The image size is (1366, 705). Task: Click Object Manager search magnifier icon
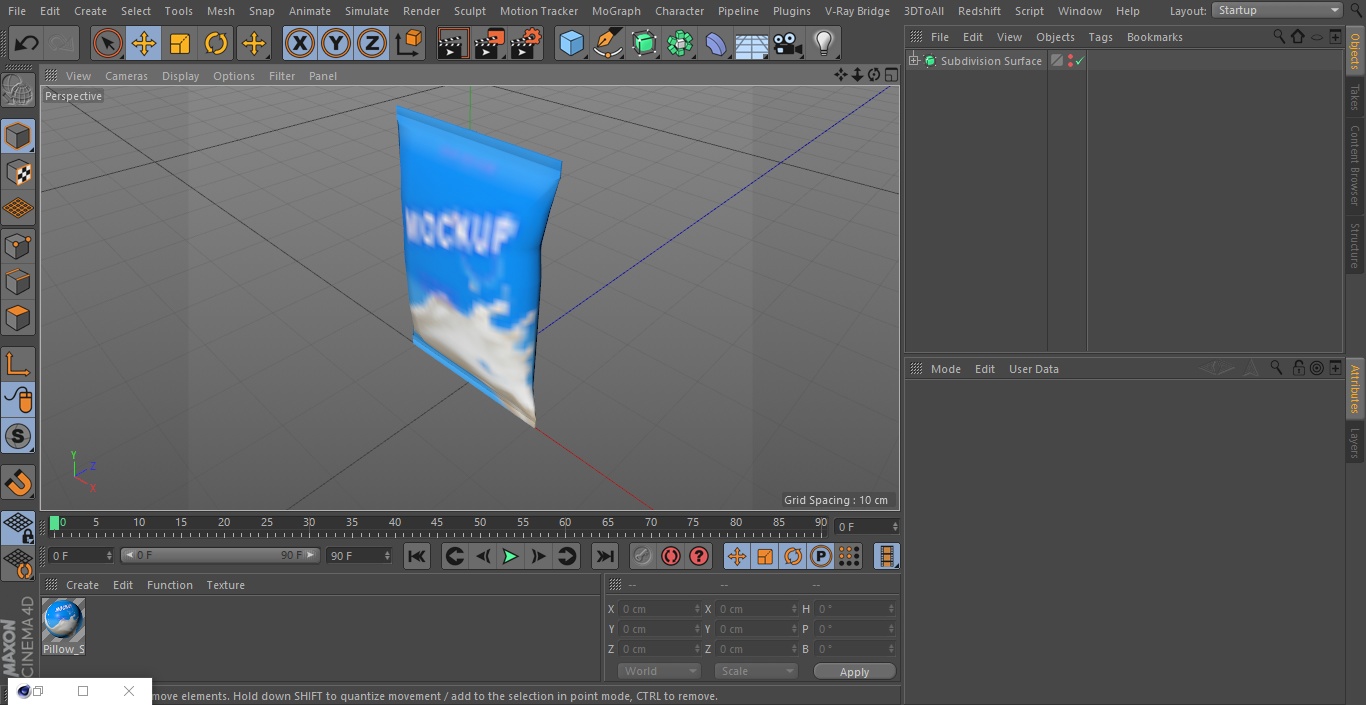click(x=1278, y=36)
